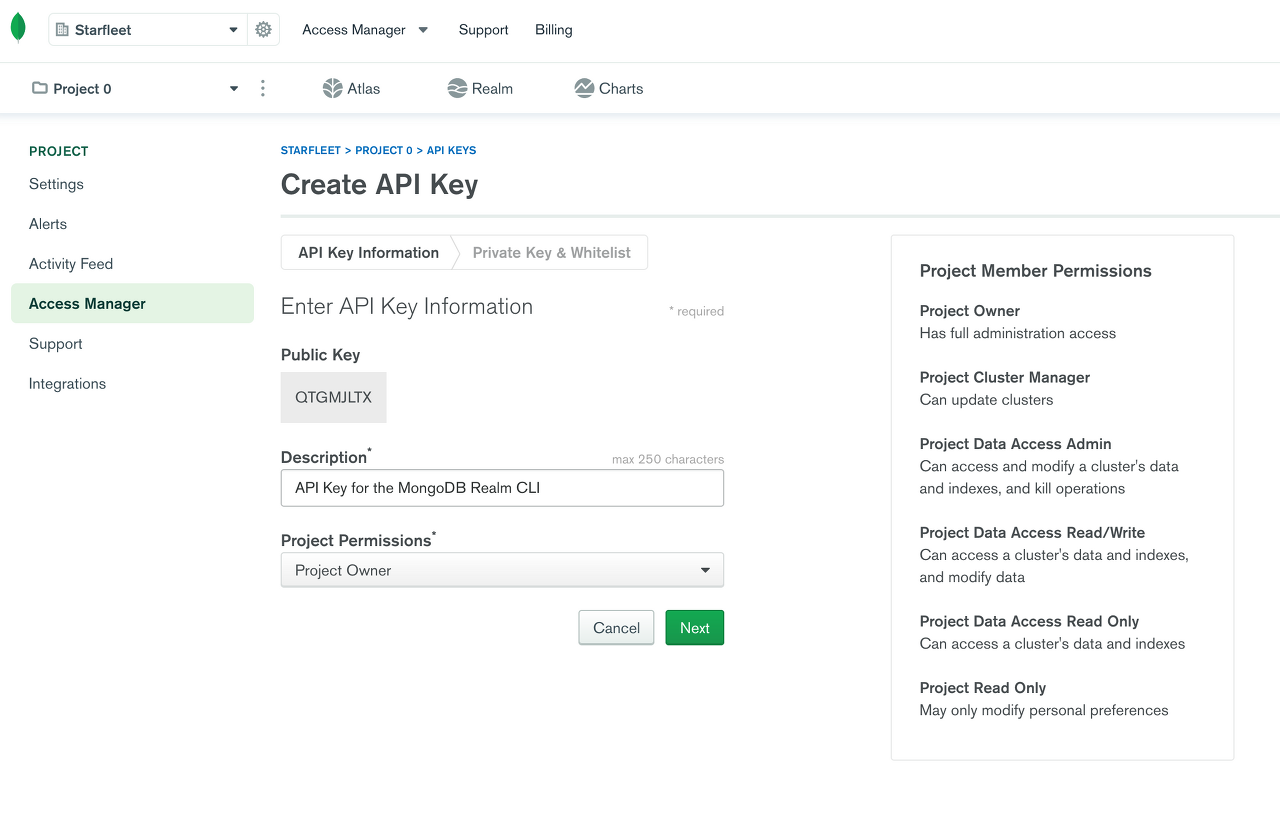Open Support in the project sidebar
This screenshot has height=815, width=1280.
56,344
